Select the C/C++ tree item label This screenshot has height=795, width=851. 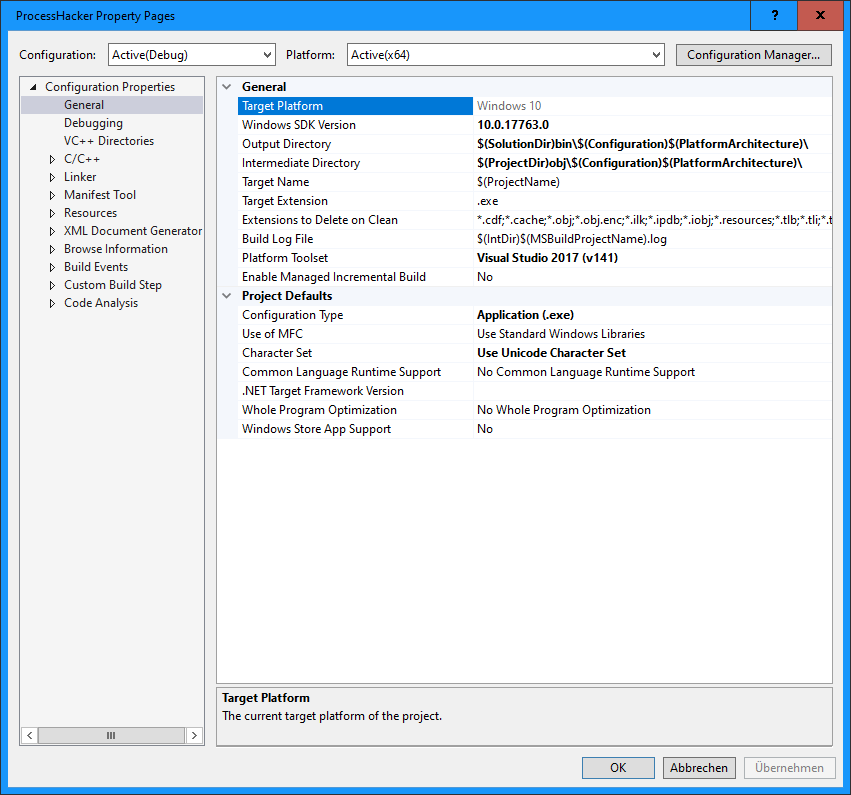(x=82, y=158)
